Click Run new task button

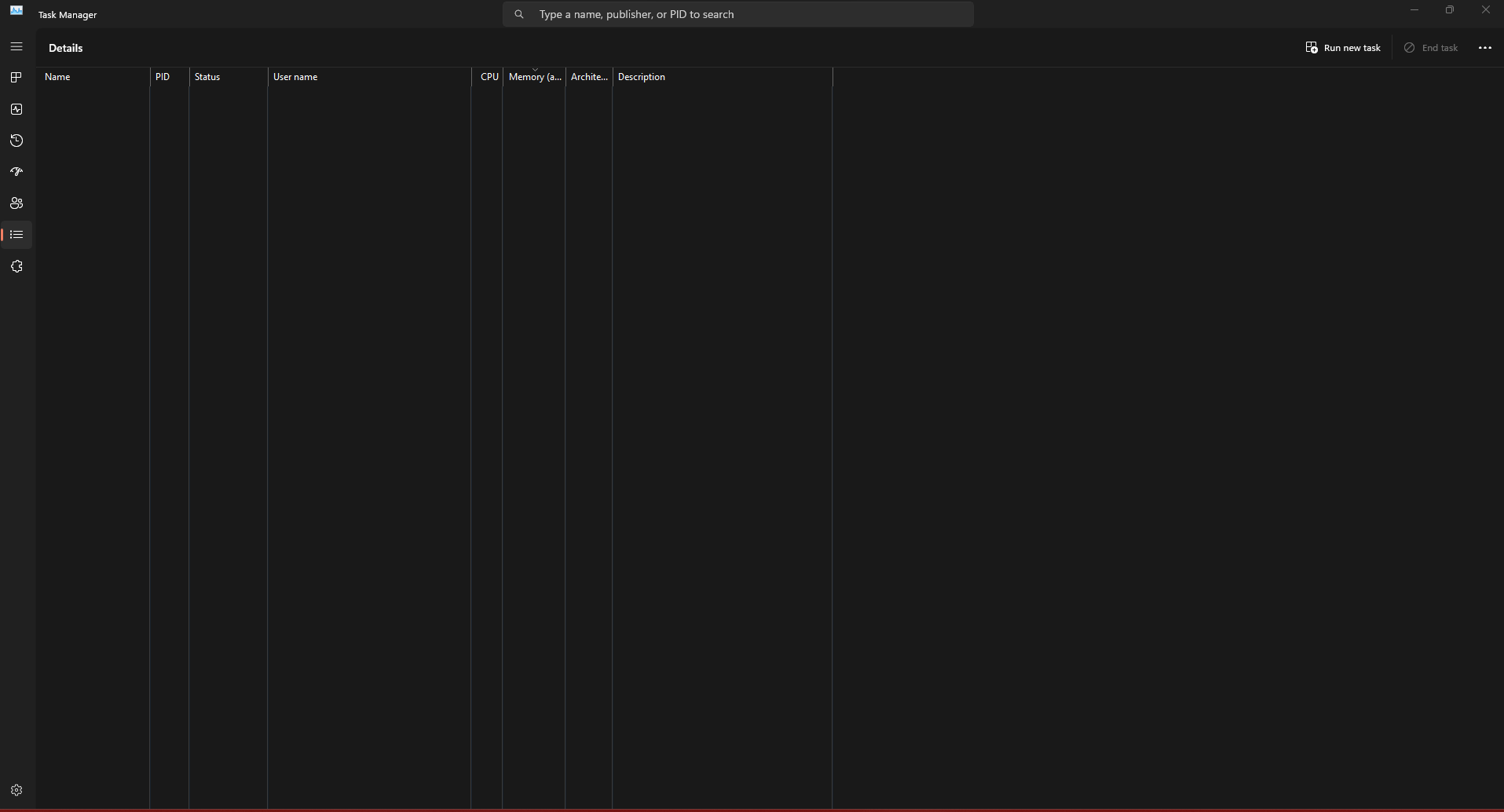pyautogui.click(x=1343, y=48)
